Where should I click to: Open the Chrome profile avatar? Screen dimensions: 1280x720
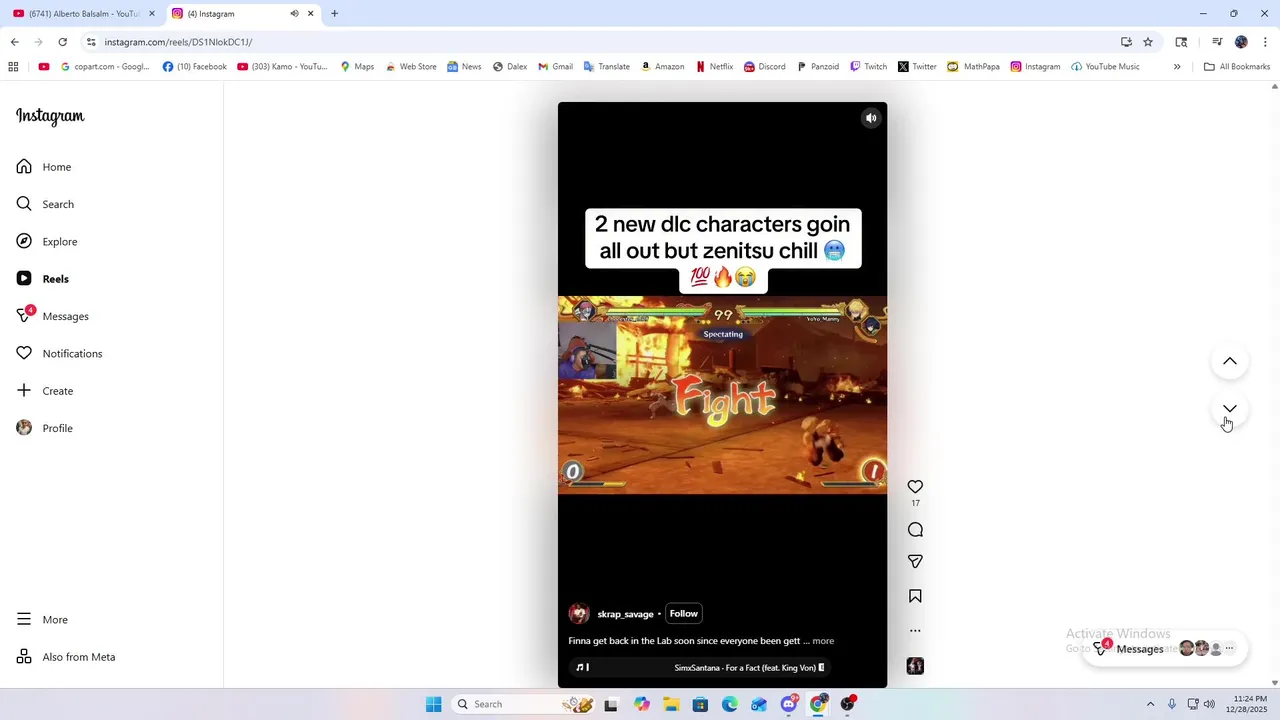point(1241,42)
